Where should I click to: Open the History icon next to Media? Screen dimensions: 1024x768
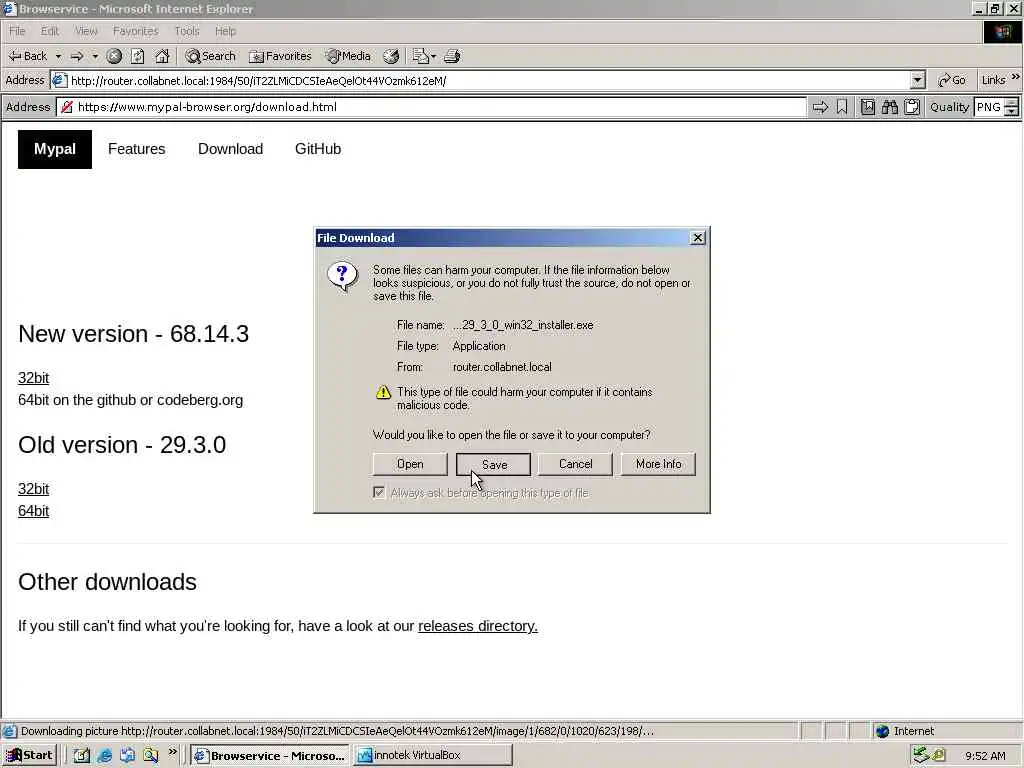click(391, 56)
